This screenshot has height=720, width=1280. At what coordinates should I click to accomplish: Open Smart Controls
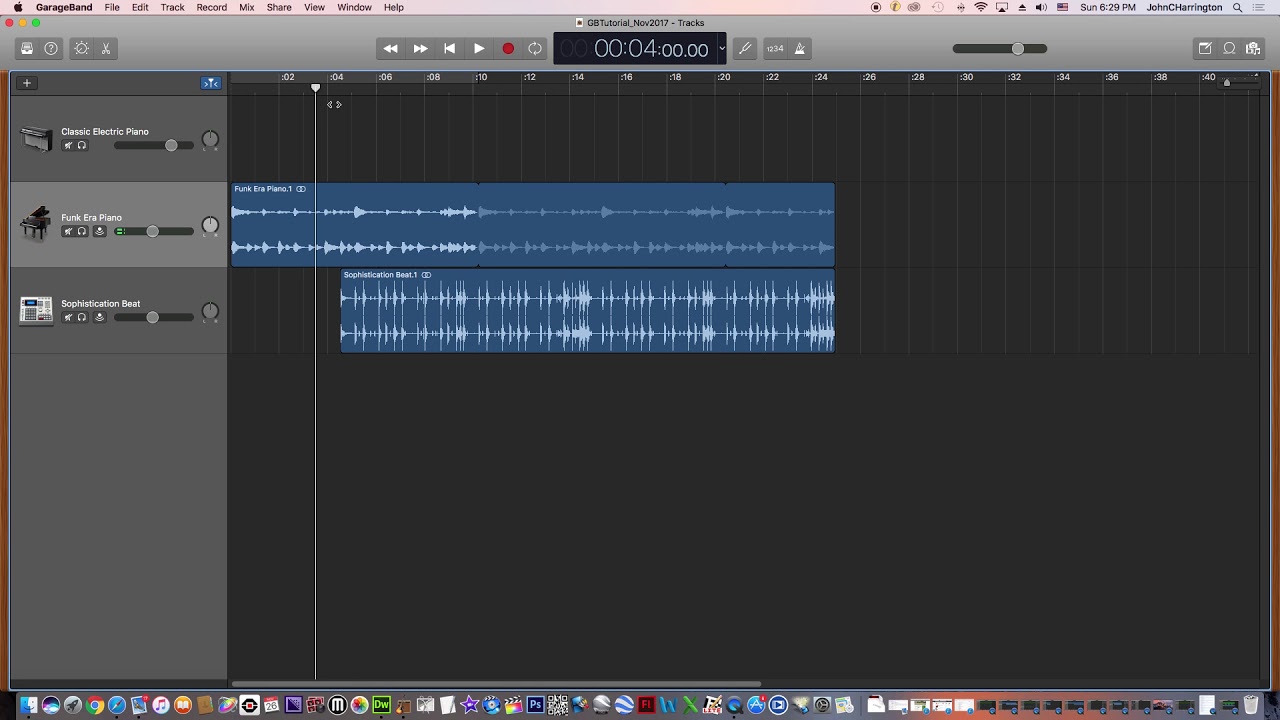[82, 48]
